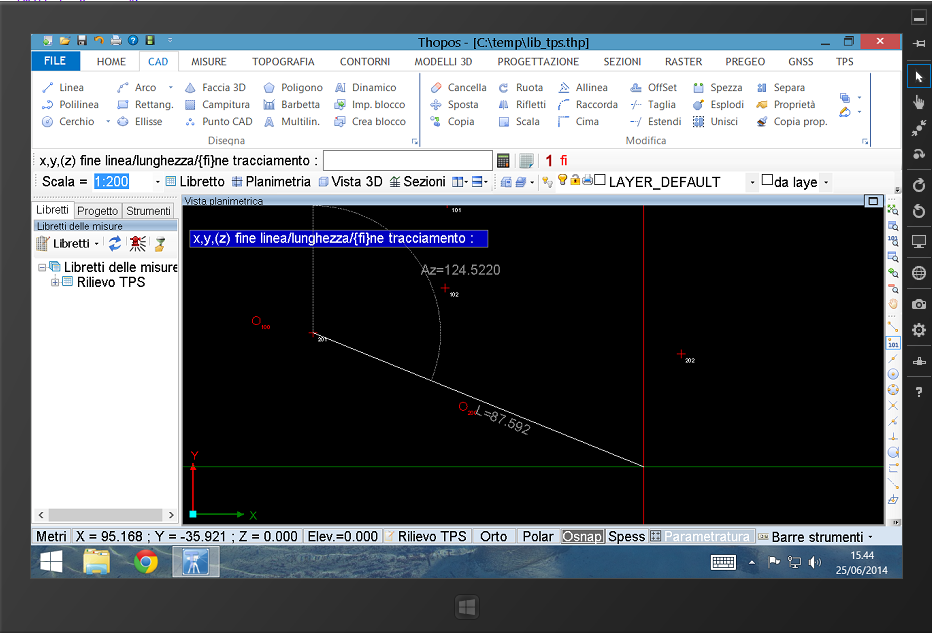This screenshot has width=932, height=633.
Task: Activate the Copia tool
Action: click(452, 121)
